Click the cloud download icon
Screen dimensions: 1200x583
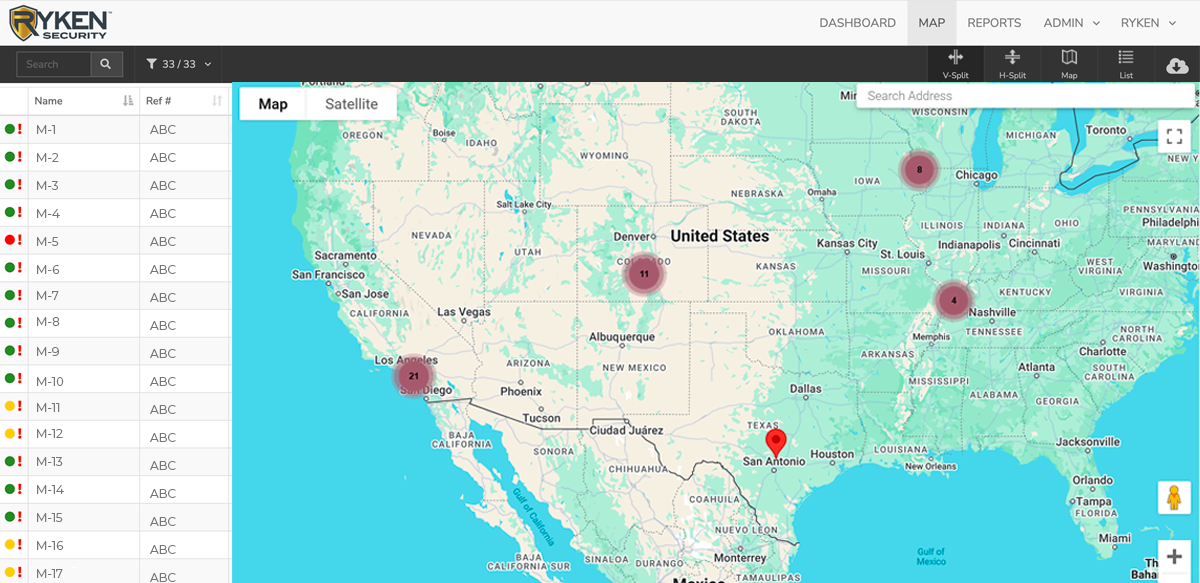coord(1176,64)
